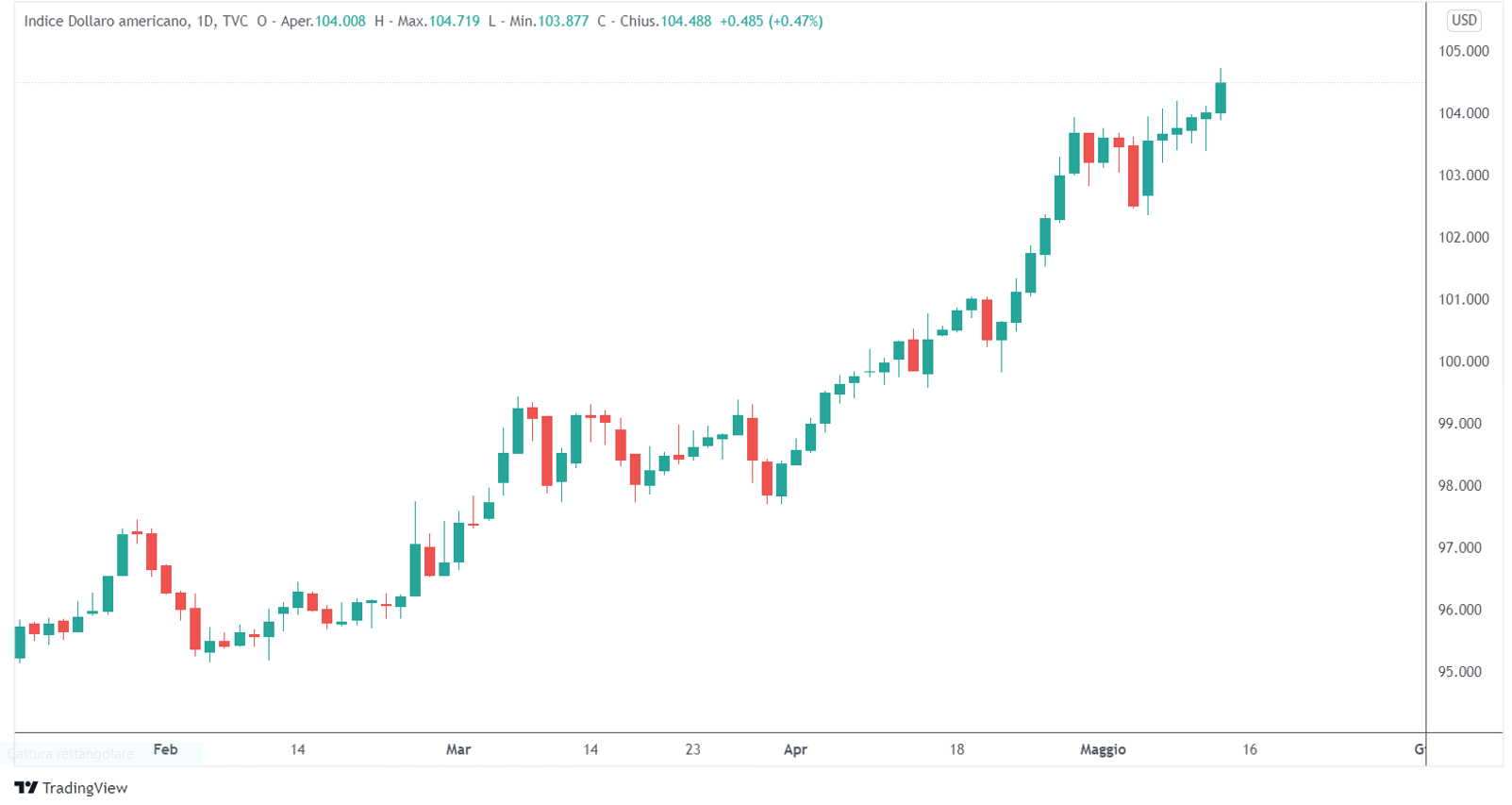This screenshot has width=1512, height=805.
Task: Click the Mar label on time axis
Action: point(457,749)
